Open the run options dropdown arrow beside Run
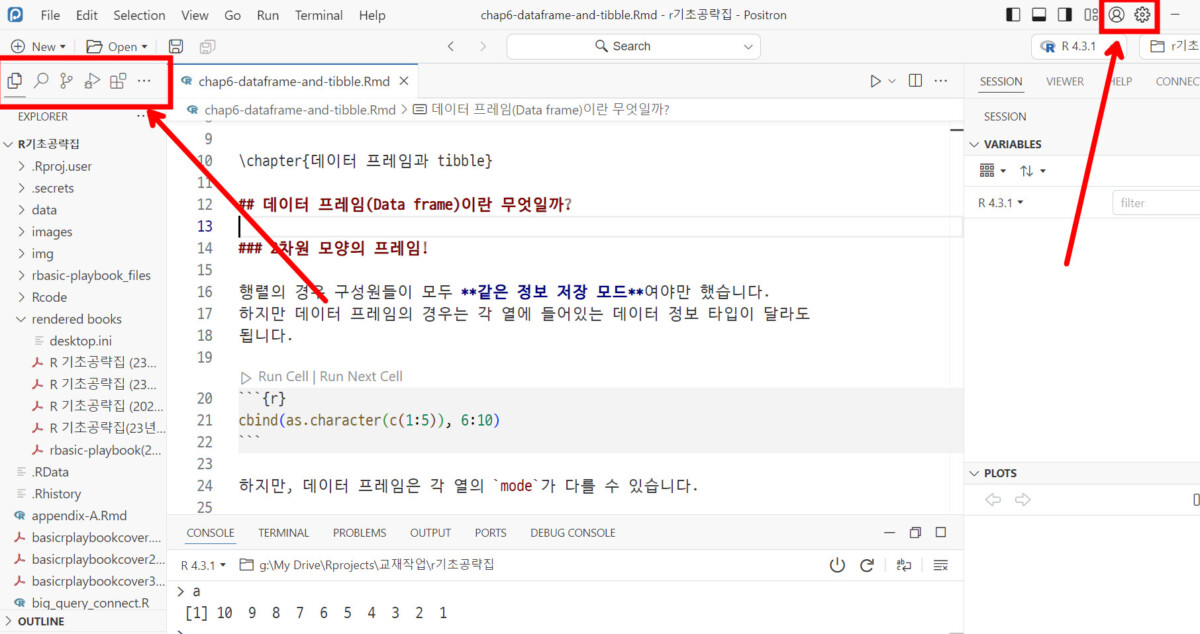 pos(892,81)
